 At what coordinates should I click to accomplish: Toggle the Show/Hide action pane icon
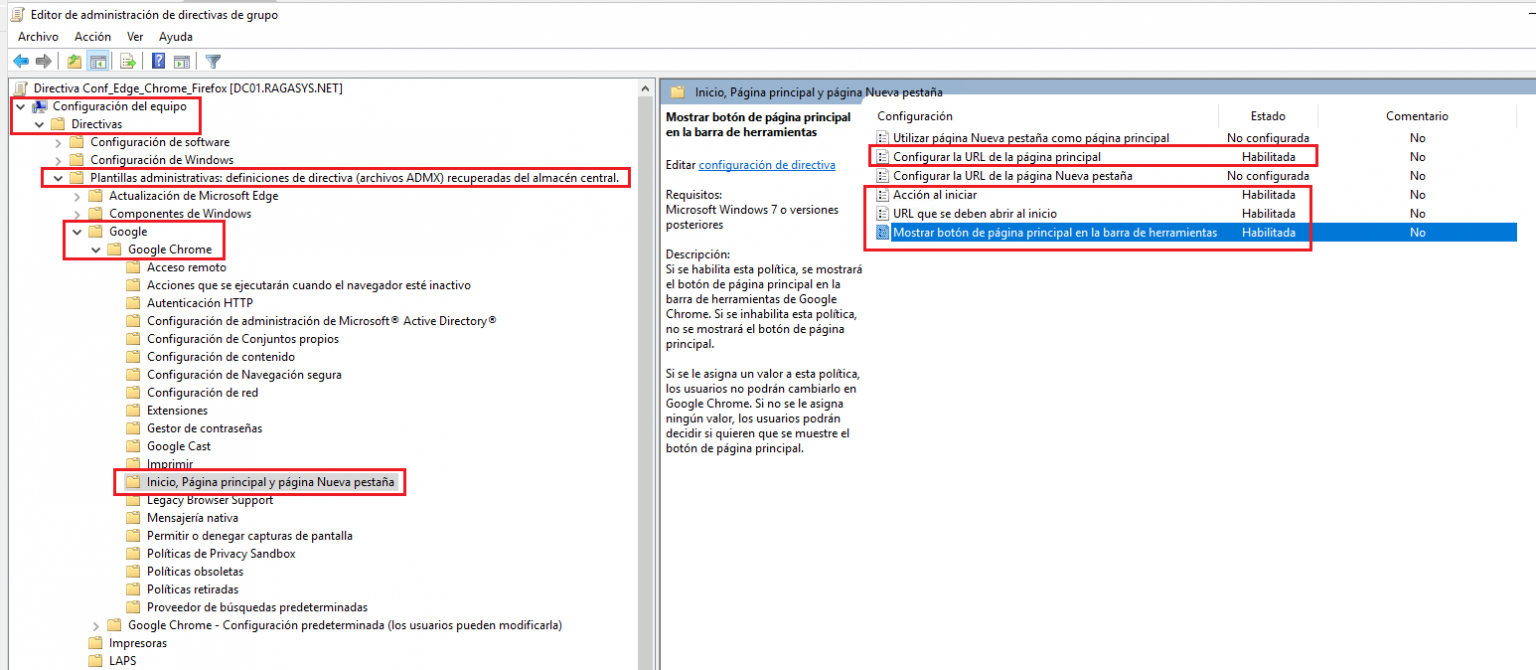tap(181, 60)
